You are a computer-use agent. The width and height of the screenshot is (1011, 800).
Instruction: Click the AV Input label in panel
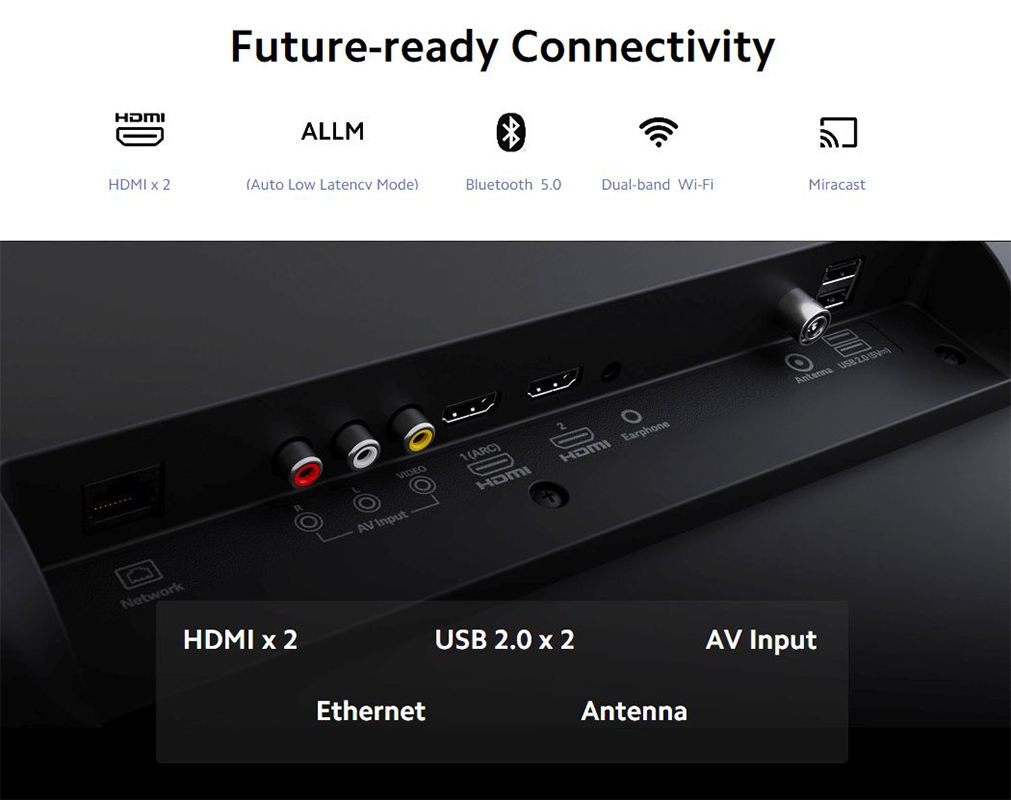761,640
